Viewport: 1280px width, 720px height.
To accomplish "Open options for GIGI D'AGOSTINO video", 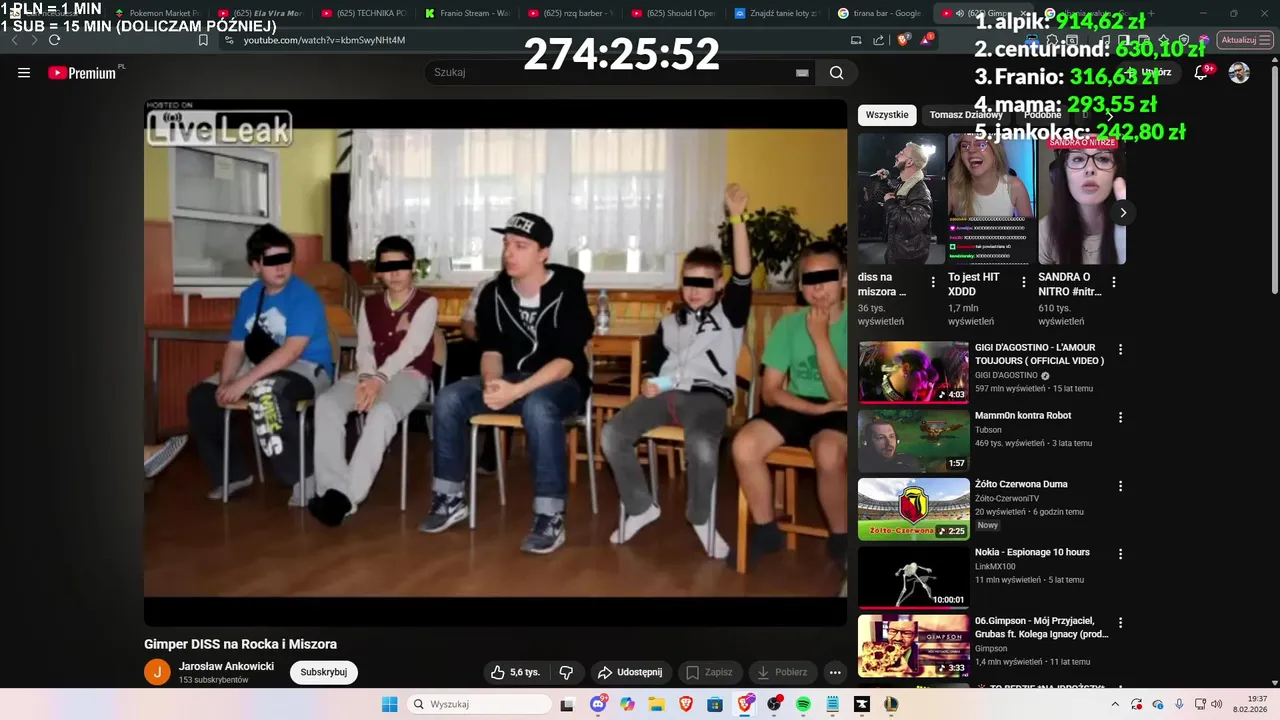I will 1120,349.
